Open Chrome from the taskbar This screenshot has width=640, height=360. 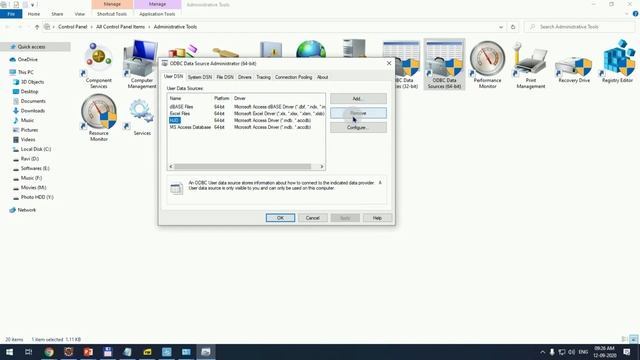[49, 352]
